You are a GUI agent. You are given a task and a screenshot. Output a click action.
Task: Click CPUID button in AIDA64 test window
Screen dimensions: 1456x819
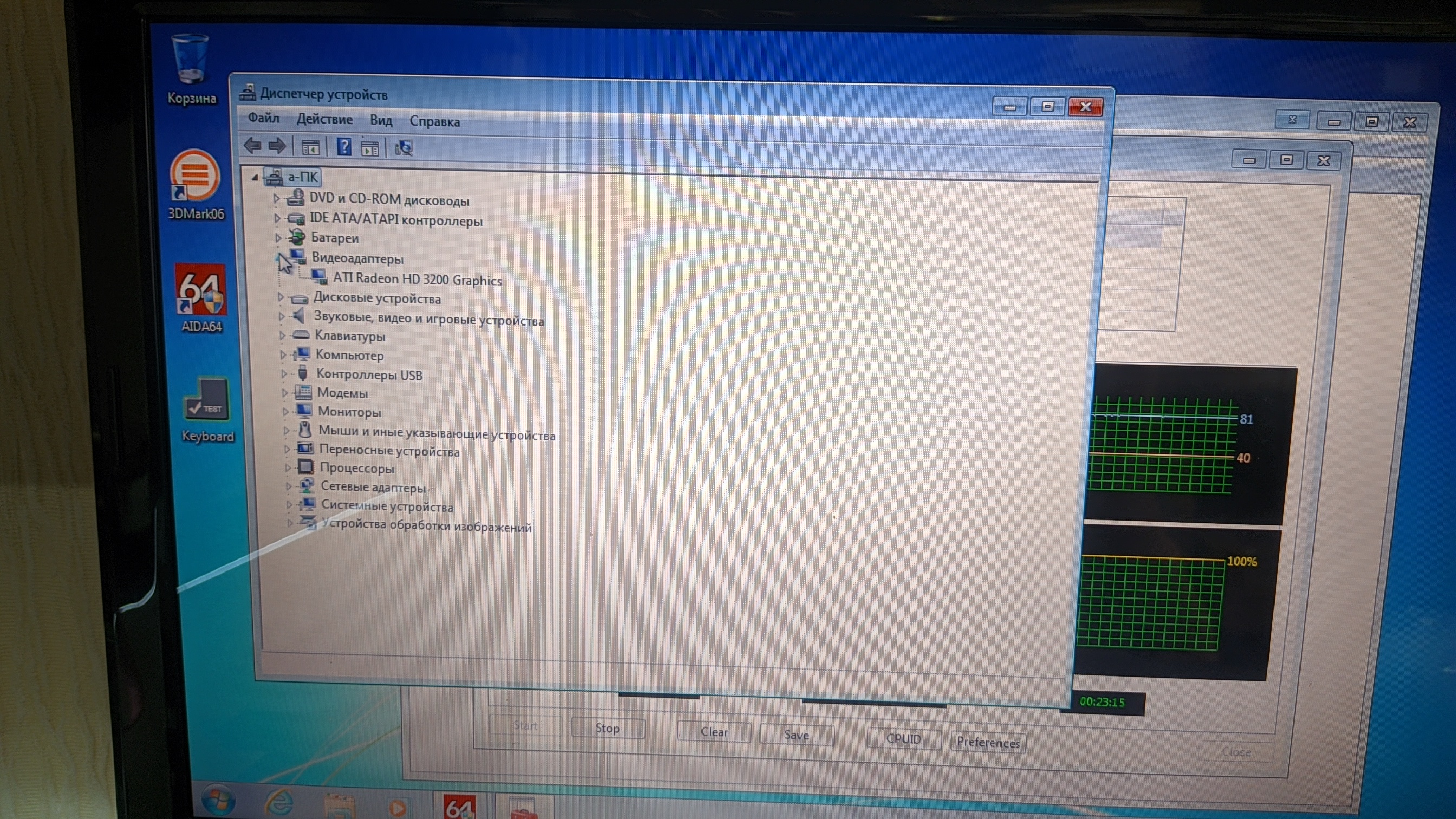pyautogui.click(x=904, y=739)
